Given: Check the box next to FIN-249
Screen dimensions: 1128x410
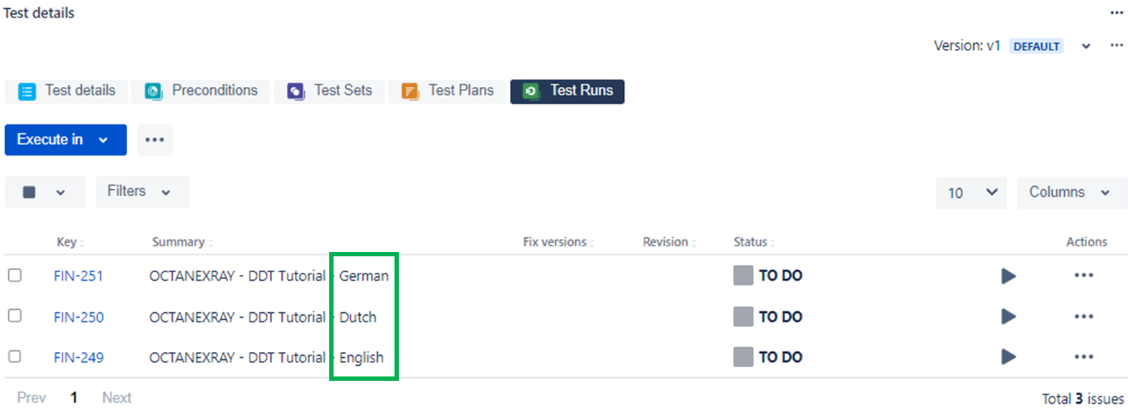Looking at the screenshot, I should pos(14,355).
